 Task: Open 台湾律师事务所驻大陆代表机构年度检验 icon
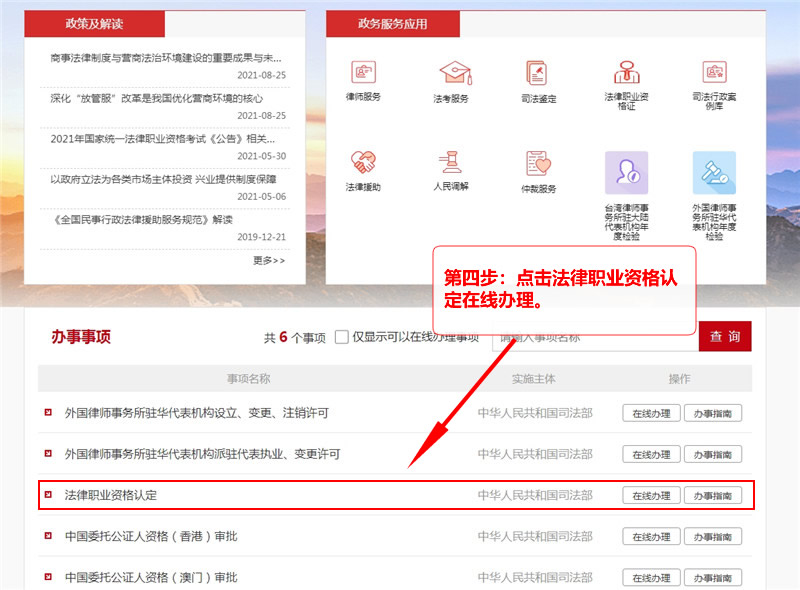pyautogui.click(x=626, y=173)
